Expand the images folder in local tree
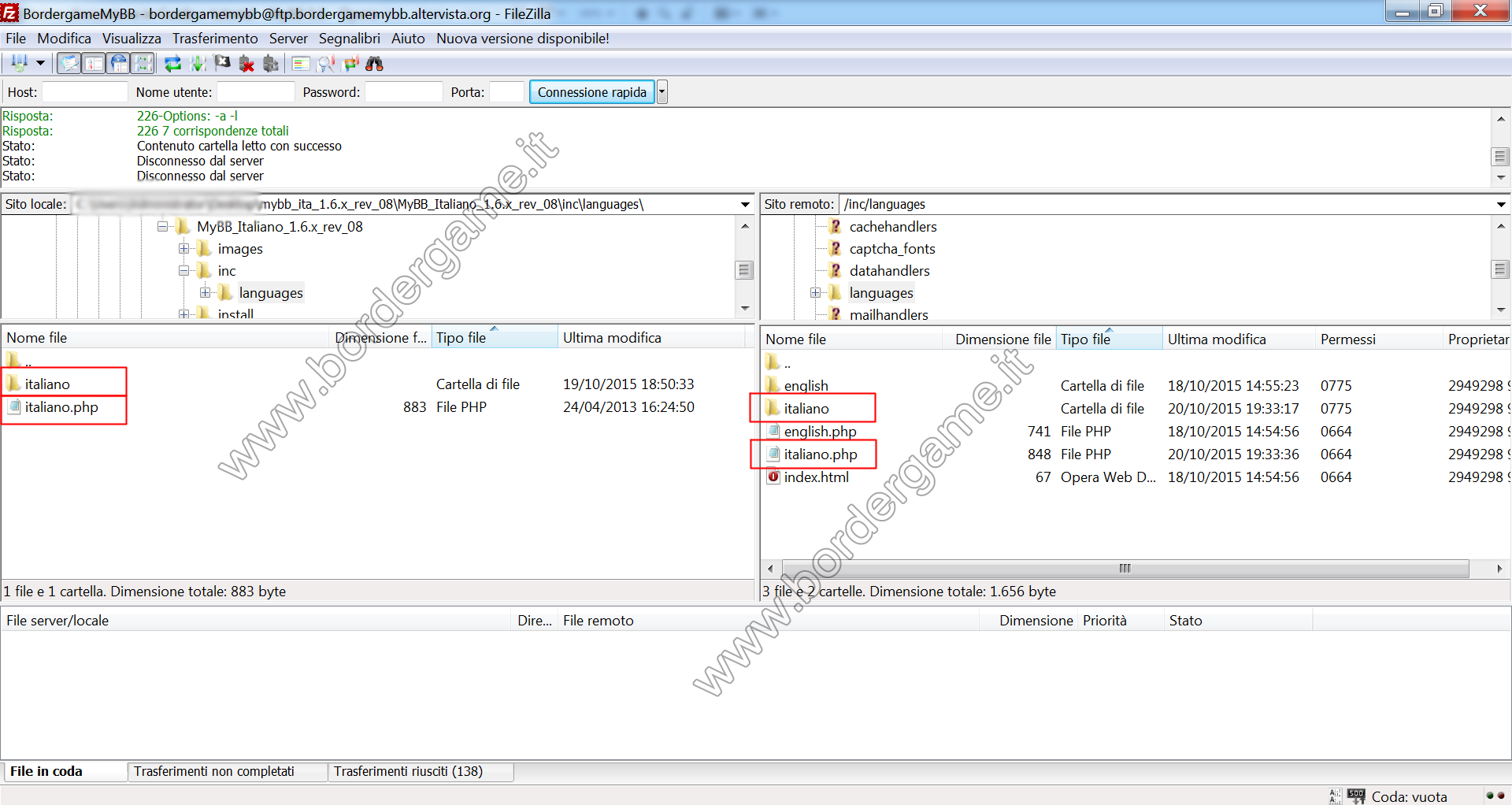This screenshot has width=1512, height=805. pos(184,249)
